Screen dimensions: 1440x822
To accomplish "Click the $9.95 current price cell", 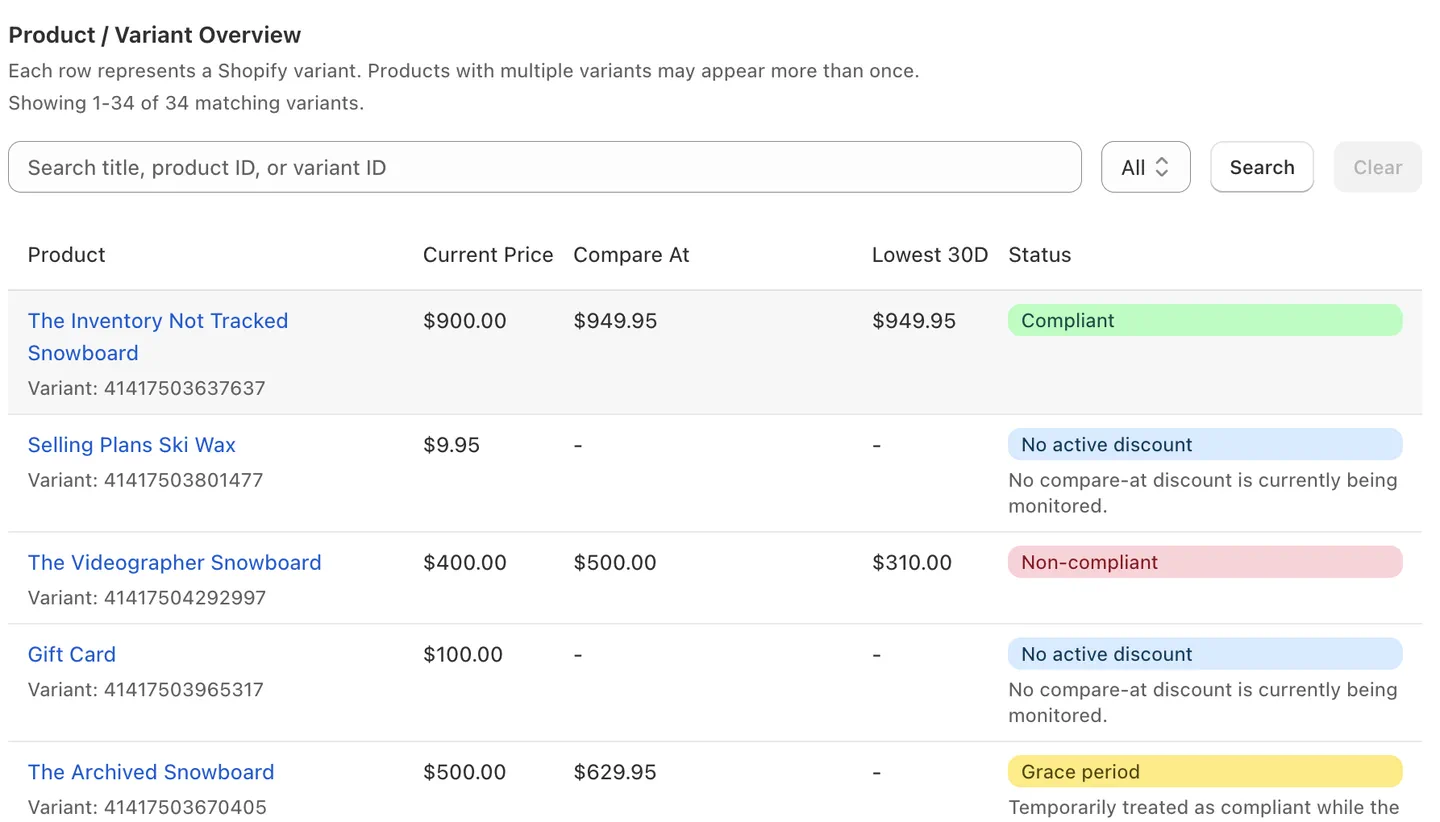I will (x=452, y=445).
